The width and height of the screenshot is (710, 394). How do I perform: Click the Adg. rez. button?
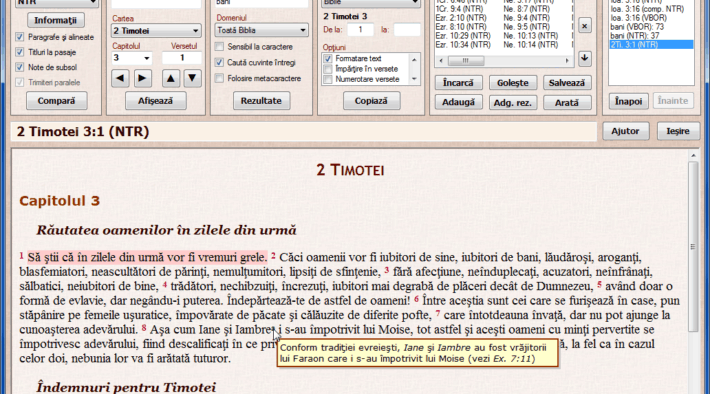coord(513,102)
